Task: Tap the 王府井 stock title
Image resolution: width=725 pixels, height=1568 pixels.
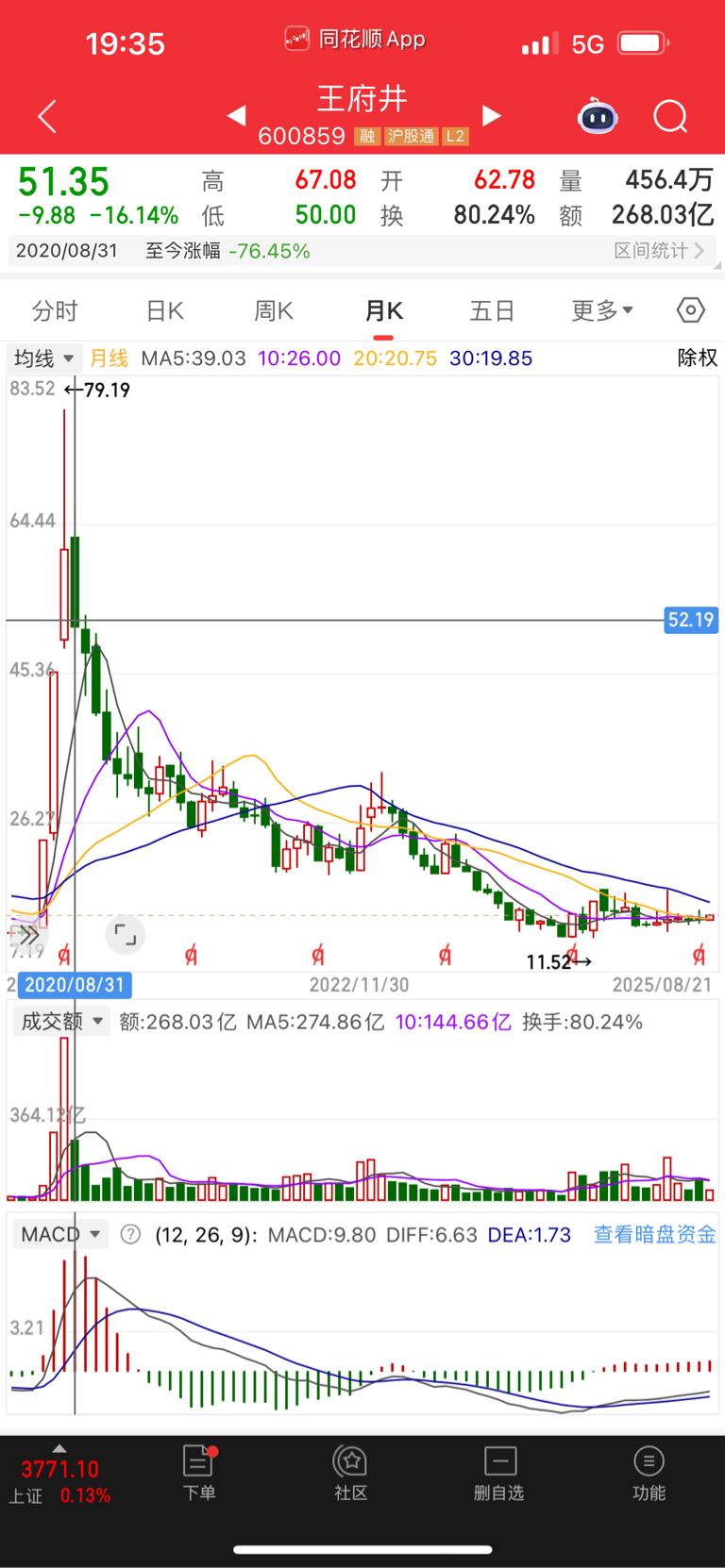Action: (362, 99)
